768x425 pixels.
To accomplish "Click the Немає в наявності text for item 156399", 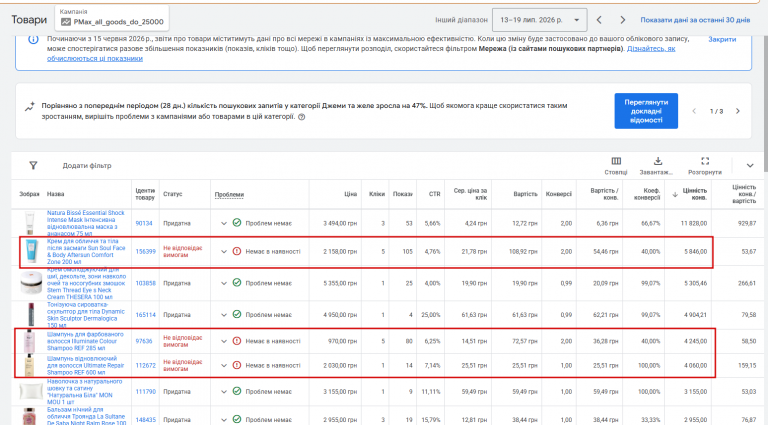I will pos(273,252).
